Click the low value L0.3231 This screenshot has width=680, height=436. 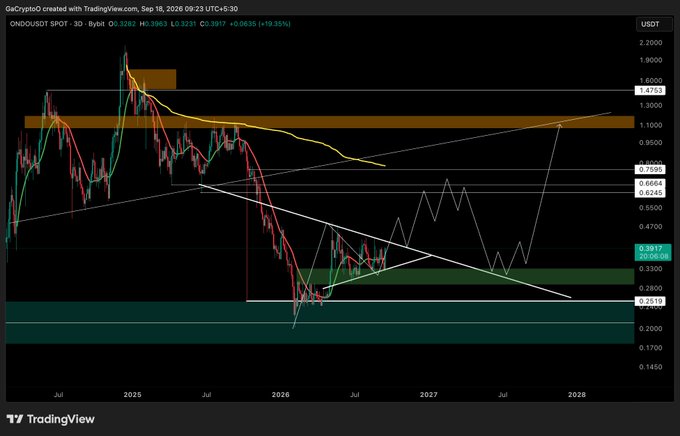pos(183,24)
